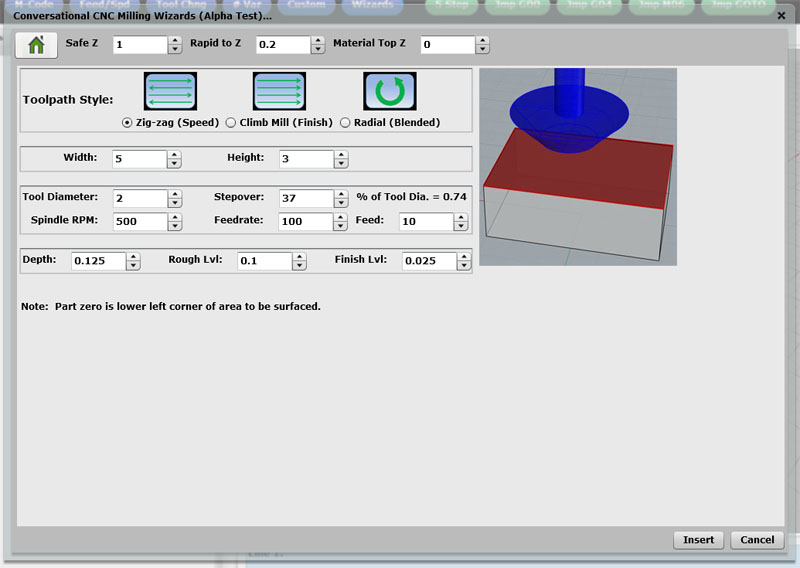Decrease the Rough Lvl value
This screenshot has width=800, height=568.
(299, 266)
